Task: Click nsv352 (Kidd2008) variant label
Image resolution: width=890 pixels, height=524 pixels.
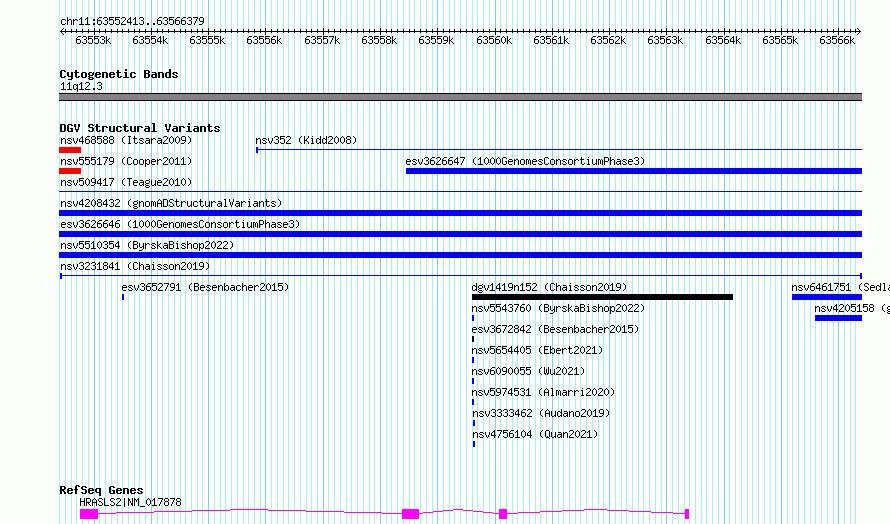Action: pyautogui.click(x=306, y=140)
